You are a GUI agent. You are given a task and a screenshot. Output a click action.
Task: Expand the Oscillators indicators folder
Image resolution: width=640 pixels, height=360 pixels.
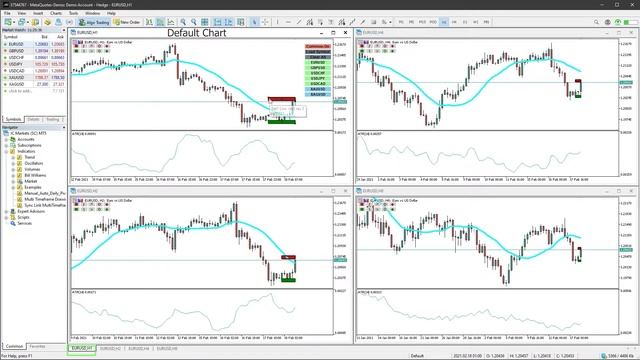click(13, 163)
